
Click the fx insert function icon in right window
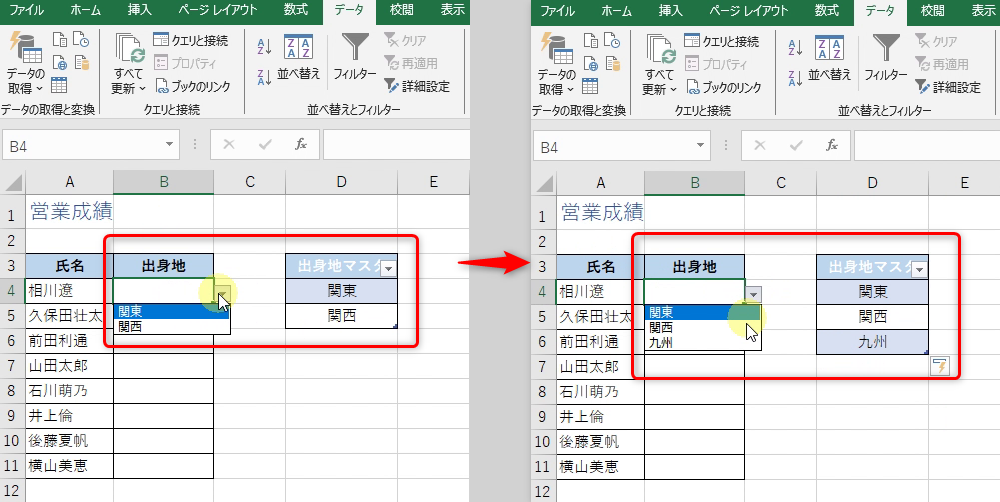tap(831, 145)
